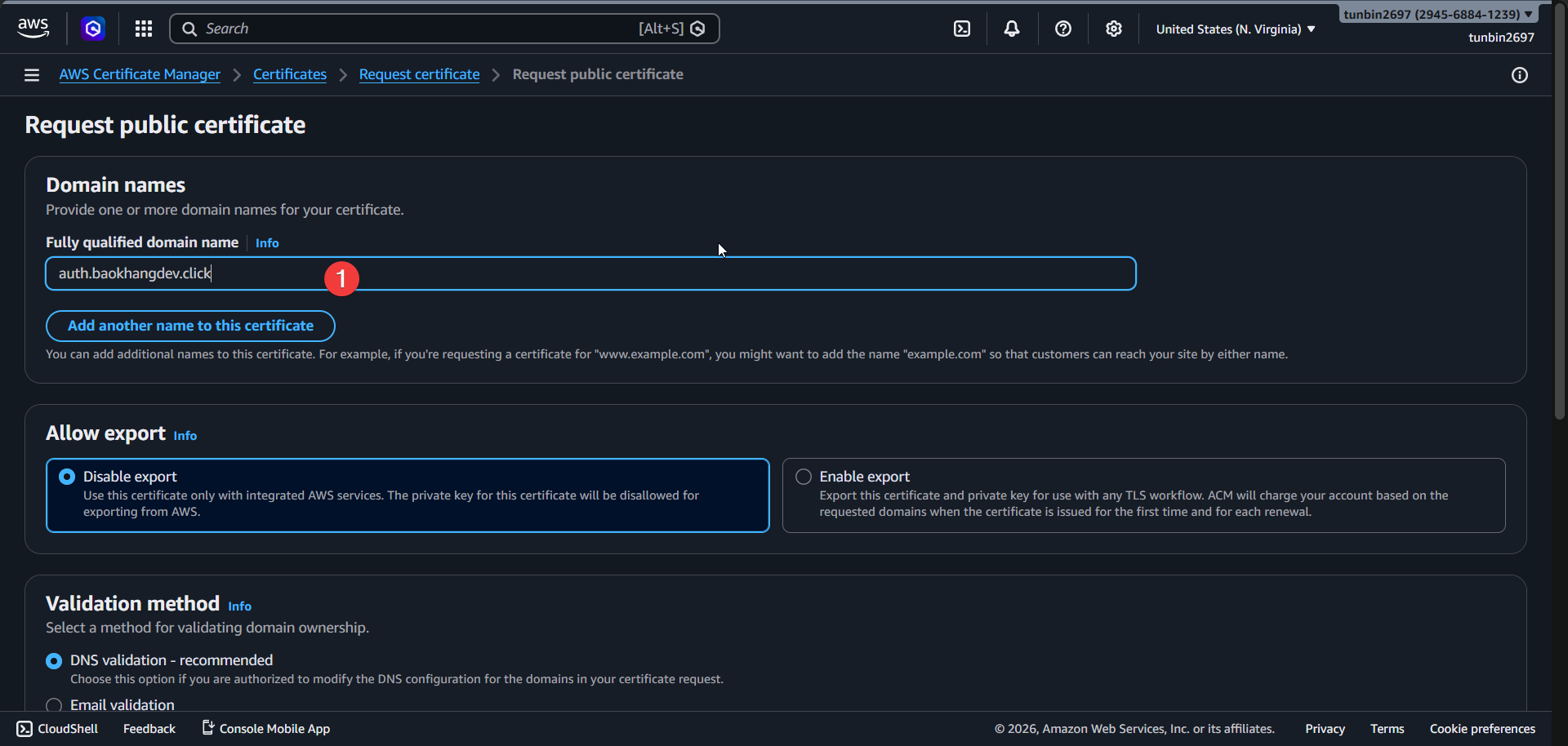
Task: Open the Amazon Q assistant icon
Action: (x=93, y=29)
